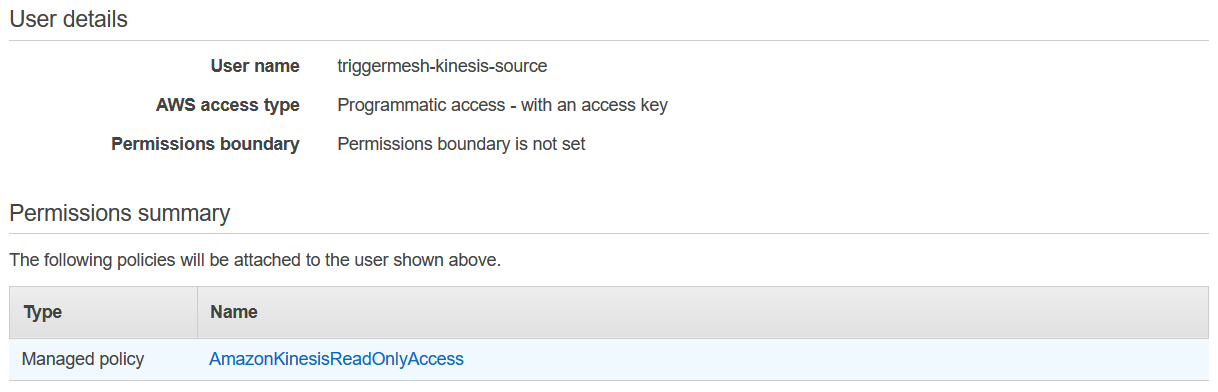Click the Permissions summary section heading
The image size is (1218, 392).
point(120,213)
